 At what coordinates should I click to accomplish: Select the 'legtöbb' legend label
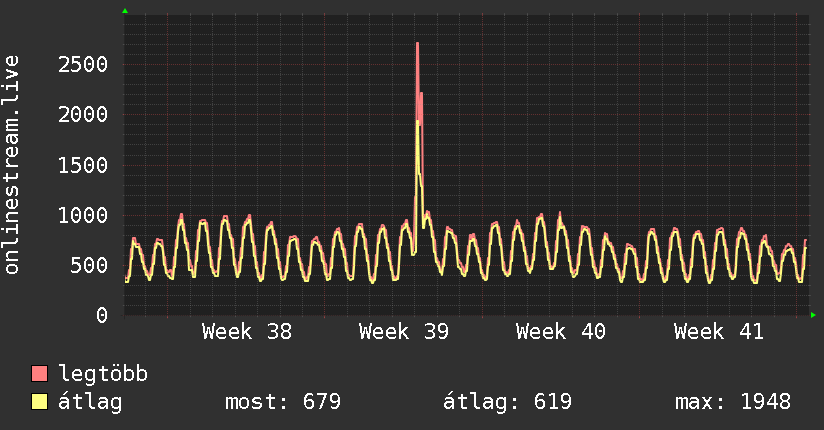[x=103, y=374]
